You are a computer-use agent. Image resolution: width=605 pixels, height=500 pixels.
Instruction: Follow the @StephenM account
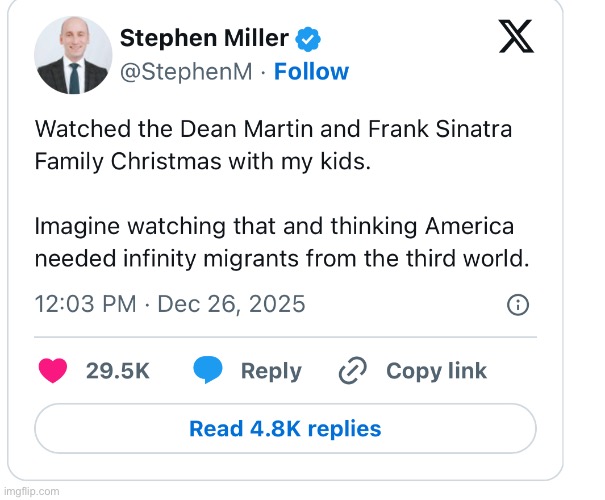click(x=311, y=72)
